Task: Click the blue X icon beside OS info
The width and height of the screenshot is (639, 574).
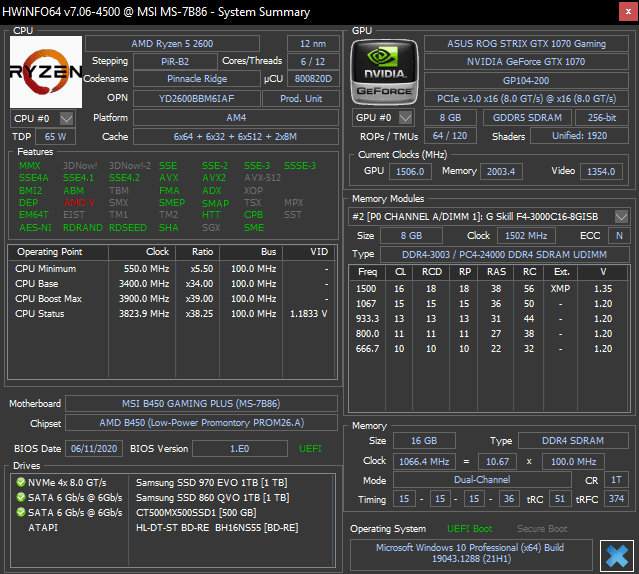Action: (x=617, y=556)
